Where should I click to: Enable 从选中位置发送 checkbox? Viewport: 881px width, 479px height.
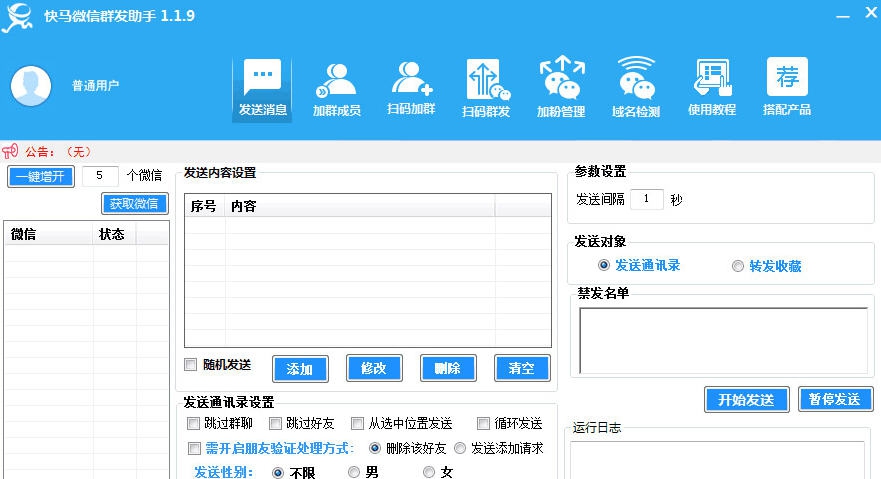tap(357, 423)
